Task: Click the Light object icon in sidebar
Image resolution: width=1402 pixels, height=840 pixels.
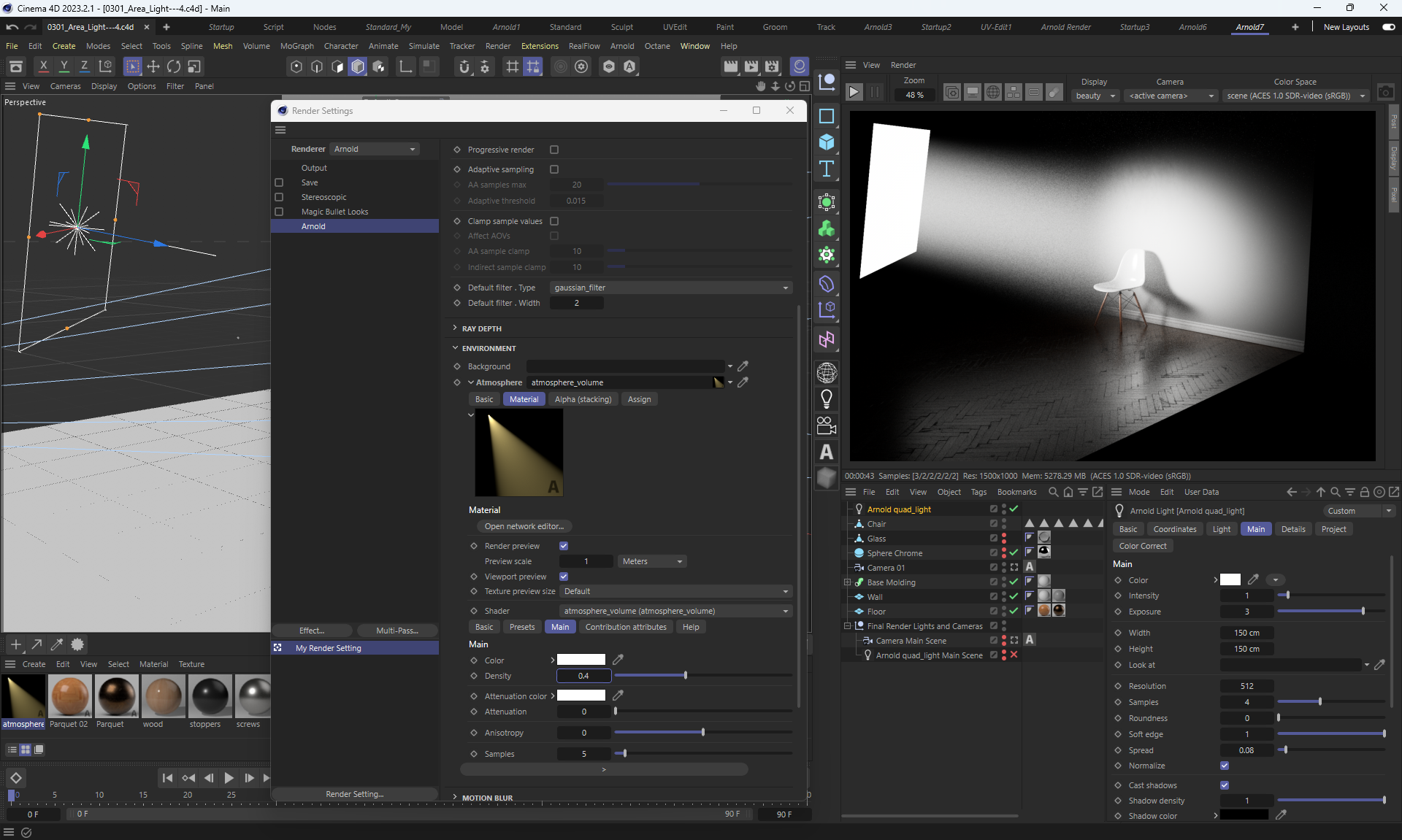Action: [827, 399]
